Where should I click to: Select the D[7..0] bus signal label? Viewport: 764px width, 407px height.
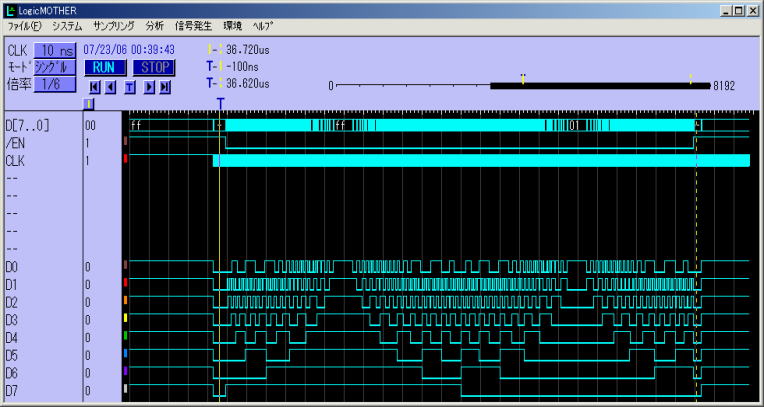pyautogui.click(x=27, y=126)
